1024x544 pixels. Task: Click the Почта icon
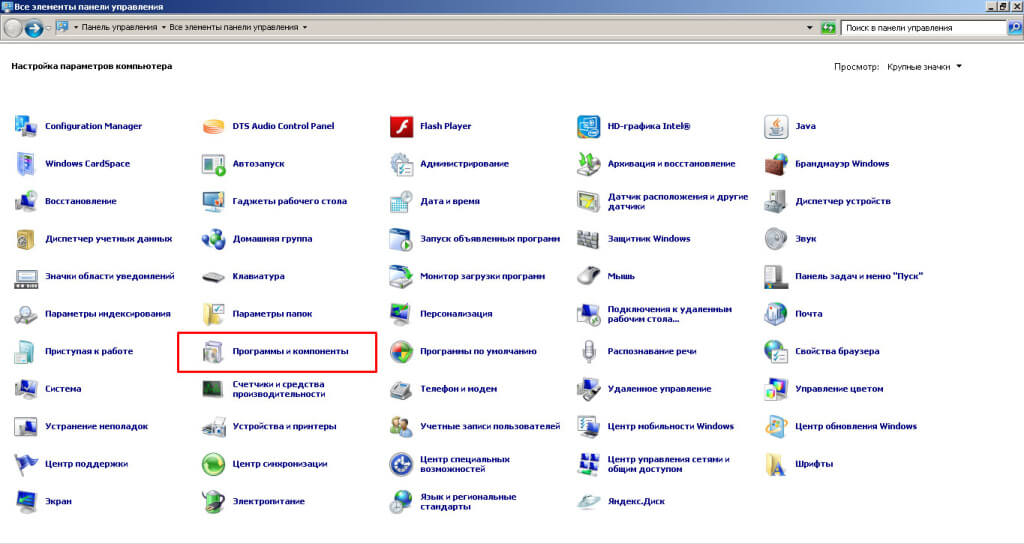click(776, 314)
